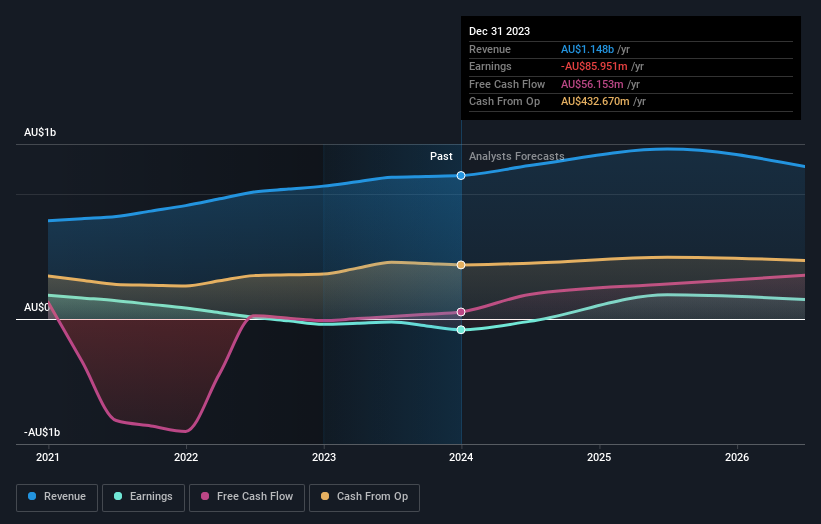Toggle the Free Cash Flow legend button
The image size is (821, 524).
pos(247,497)
